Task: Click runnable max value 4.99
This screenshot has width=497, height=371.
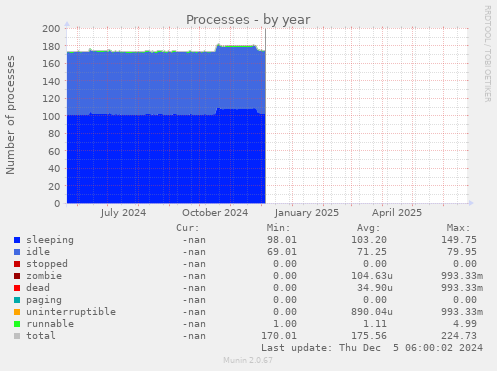Action: click(465, 324)
